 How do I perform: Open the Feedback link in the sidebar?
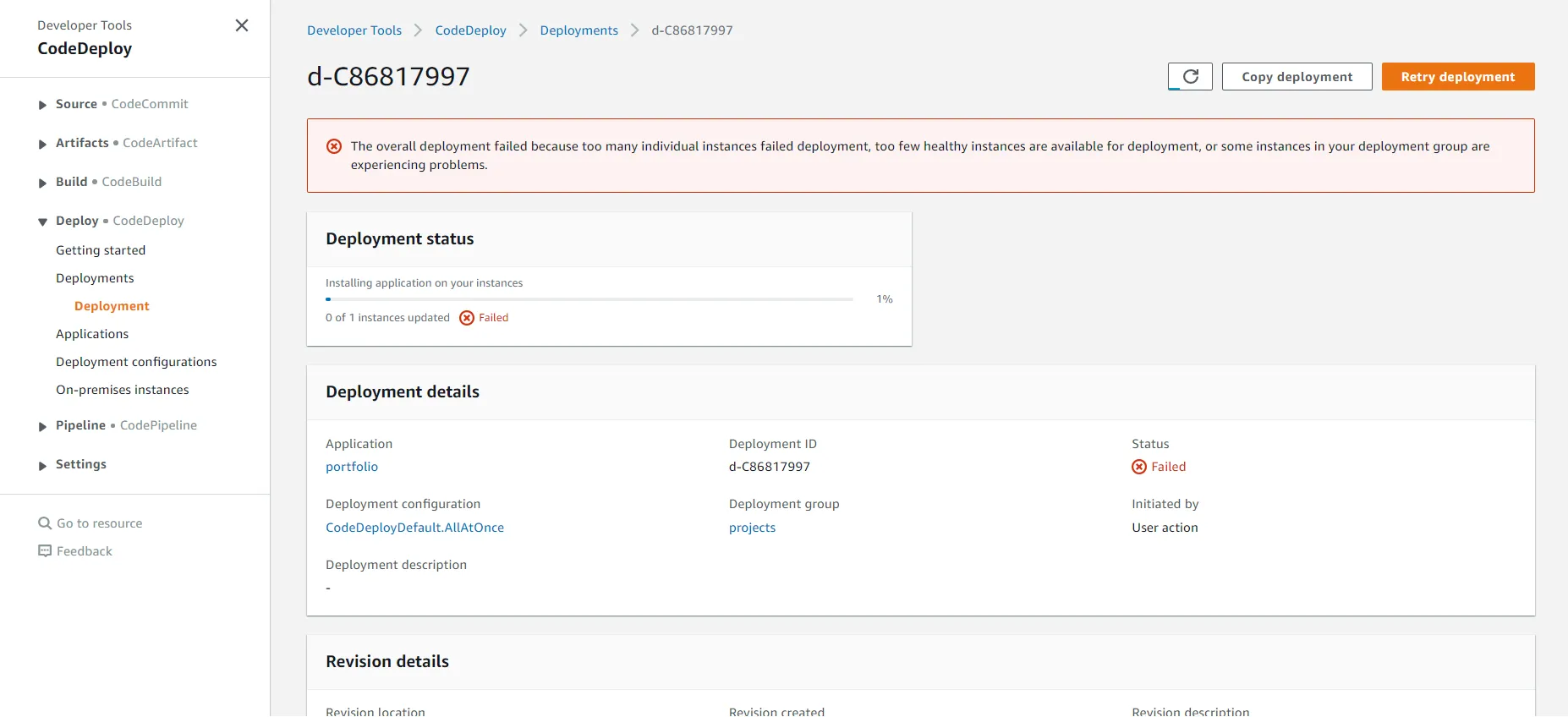click(85, 551)
